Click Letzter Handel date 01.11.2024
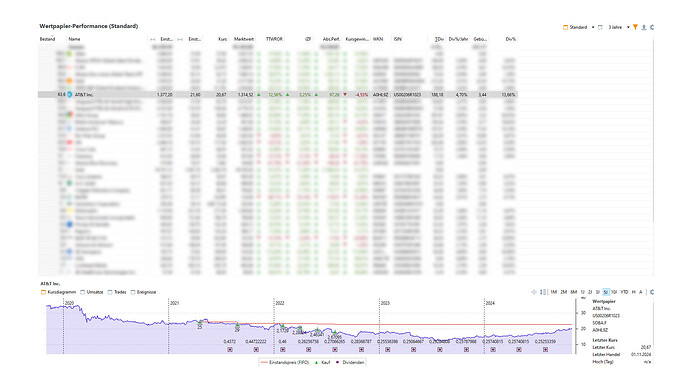The width and height of the screenshot is (690, 388). [641, 355]
